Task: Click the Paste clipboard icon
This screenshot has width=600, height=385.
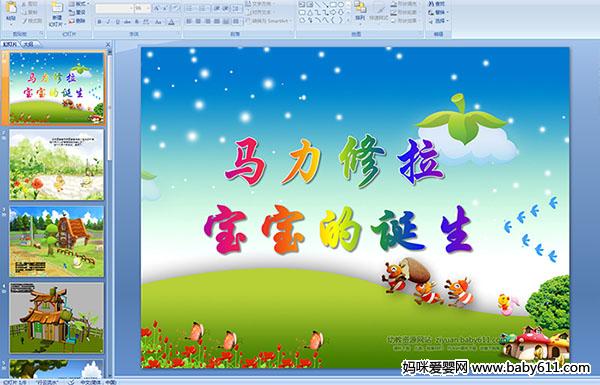Action: tap(11, 11)
